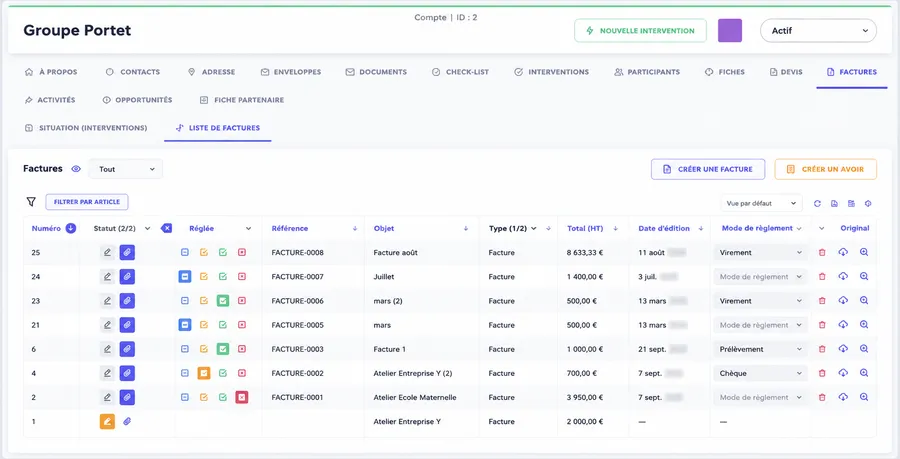
Task: Toggle green checkbox for FACTURE-0008
Action: 223,252
